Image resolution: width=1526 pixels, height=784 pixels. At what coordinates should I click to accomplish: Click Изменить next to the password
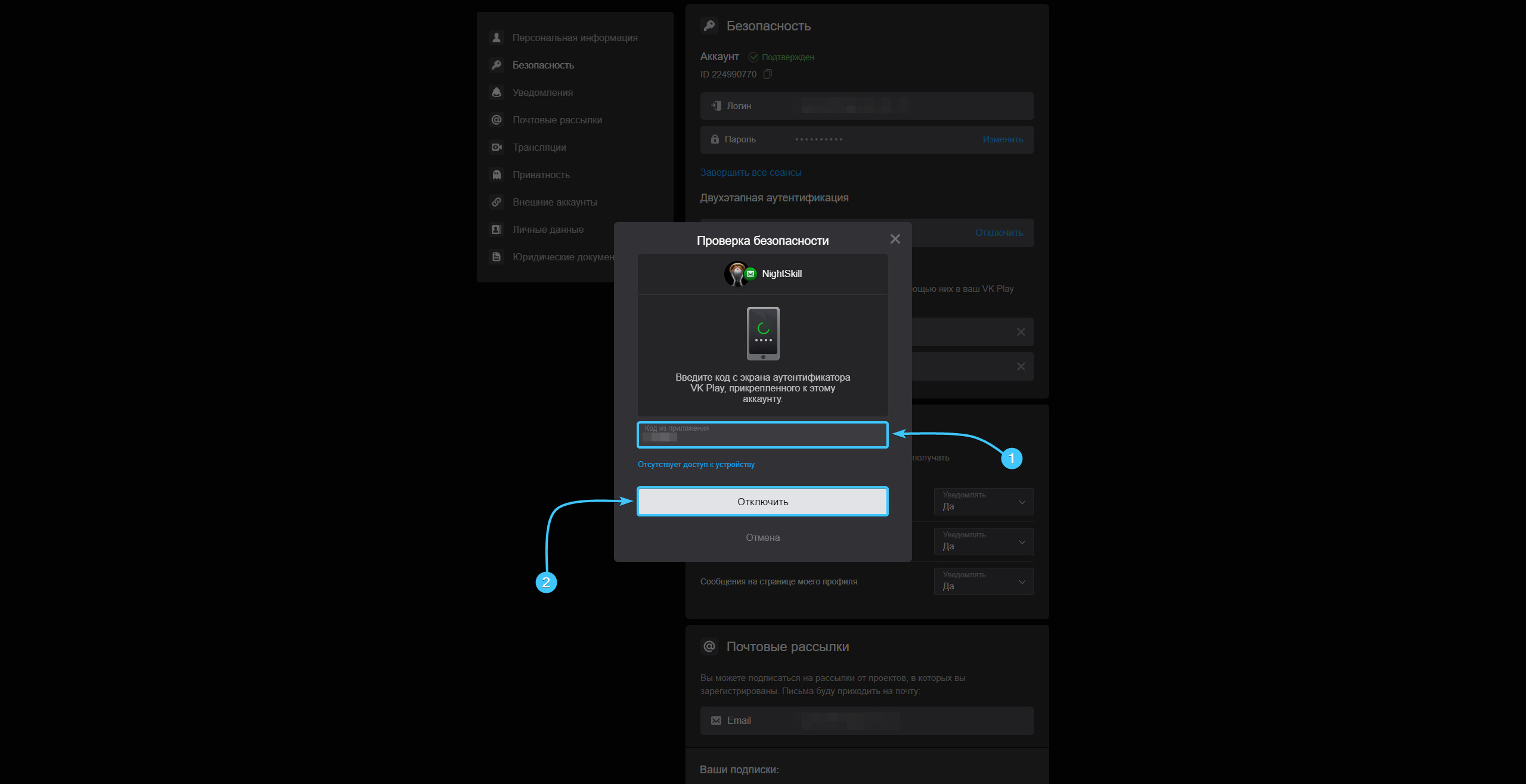click(x=1003, y=139)
